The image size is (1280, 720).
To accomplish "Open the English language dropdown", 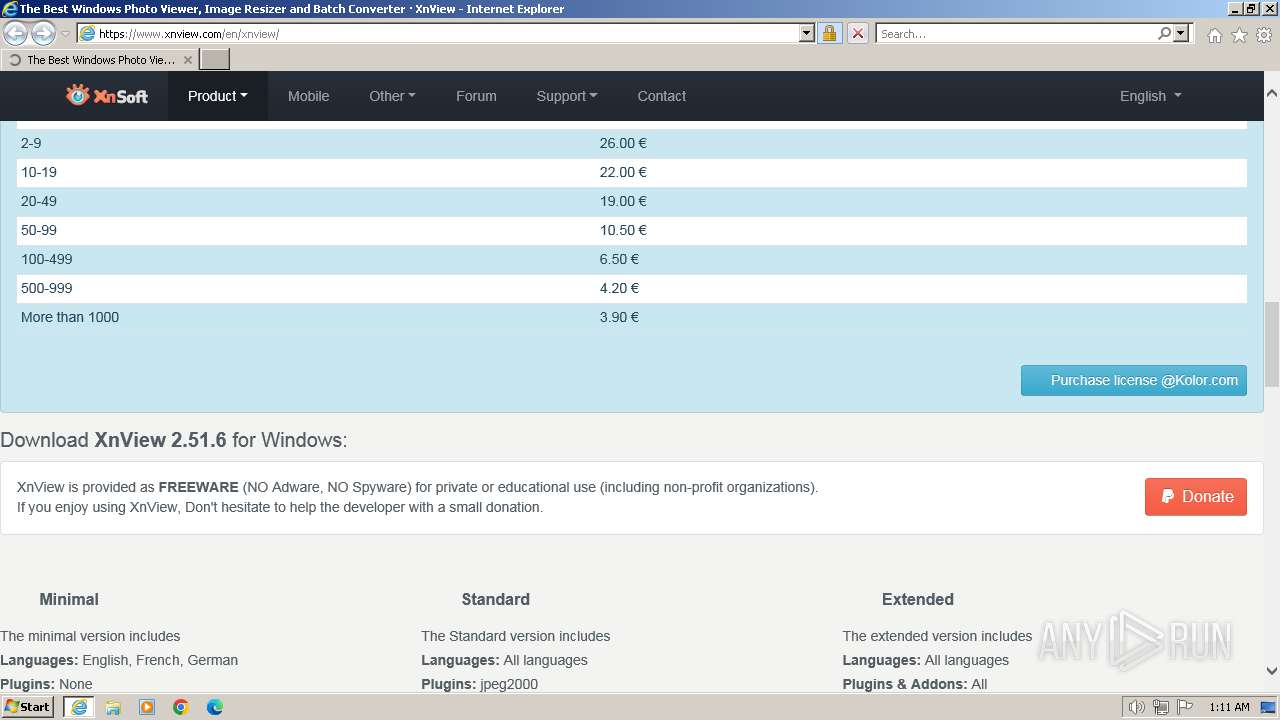I will [1150, 96].
